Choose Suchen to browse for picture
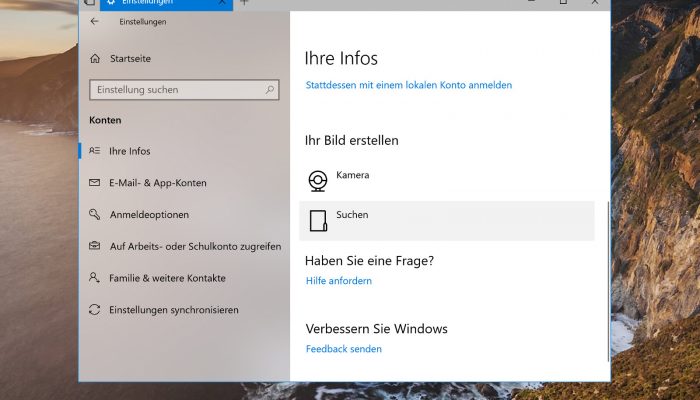This screenshot has width=700, height=400. tap(446, 221)
